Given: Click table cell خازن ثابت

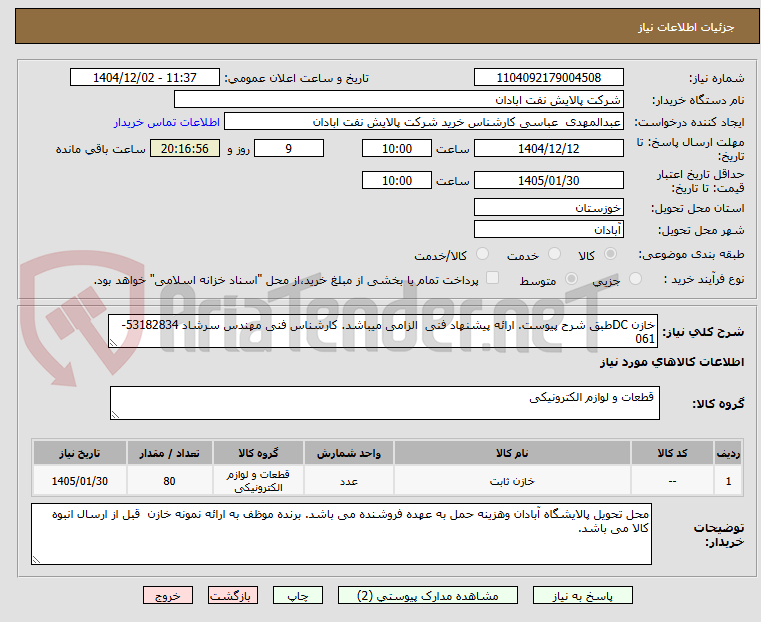Looking at the screenshot, I should [x=512, y=481].
